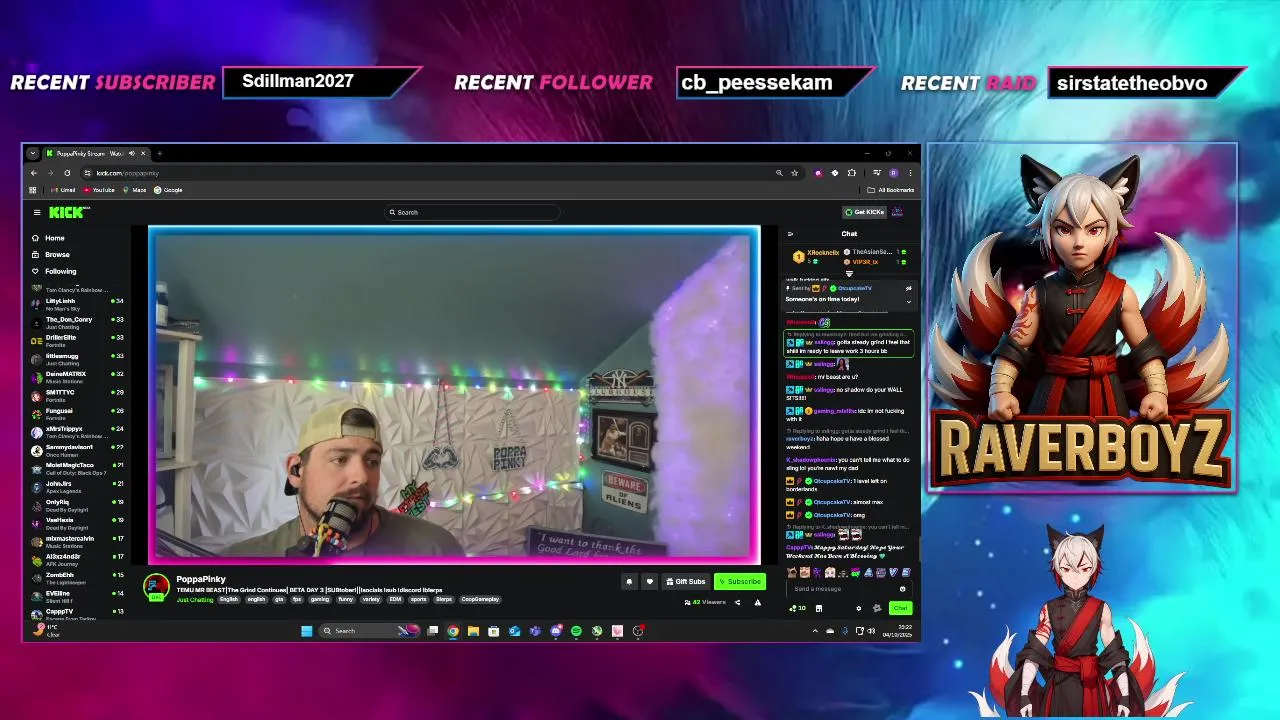Click the report stream warning icon
Image resolution: width=1280 pixels, height=720 pixels.
pyautogui.click(x=757, y=602)
